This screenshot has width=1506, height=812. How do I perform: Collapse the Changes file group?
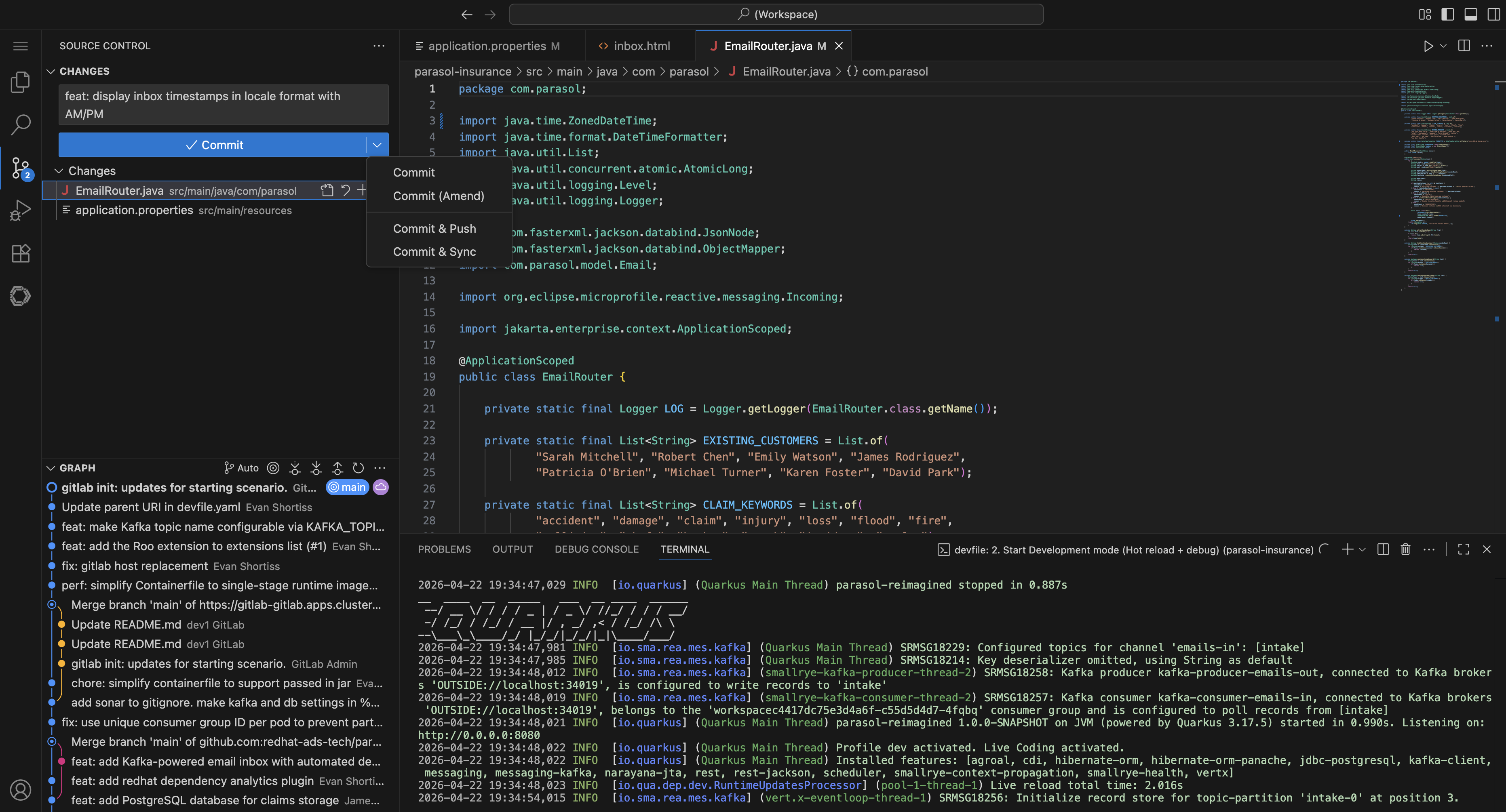59,171
